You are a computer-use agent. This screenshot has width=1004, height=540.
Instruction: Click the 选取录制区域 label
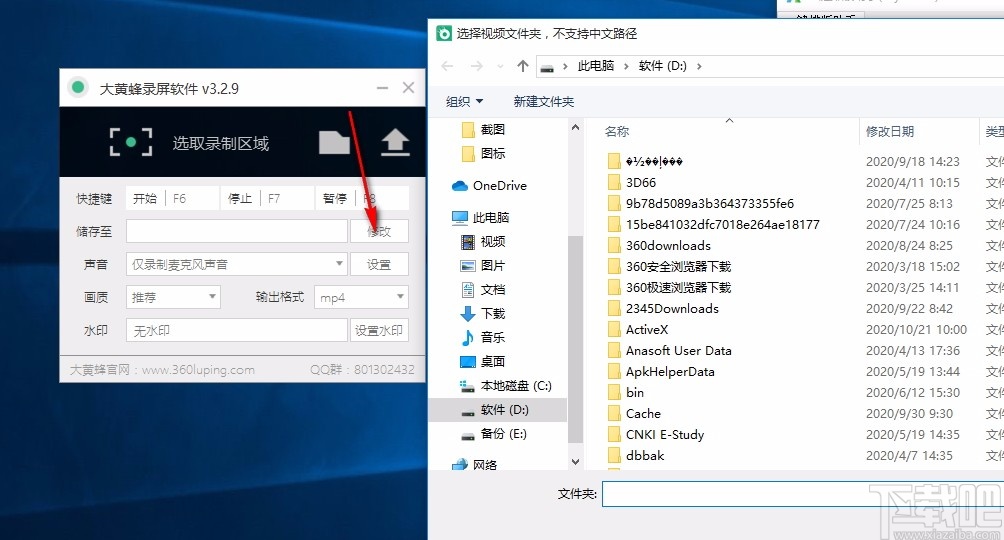pyautogui.click(x=220, y=143)
